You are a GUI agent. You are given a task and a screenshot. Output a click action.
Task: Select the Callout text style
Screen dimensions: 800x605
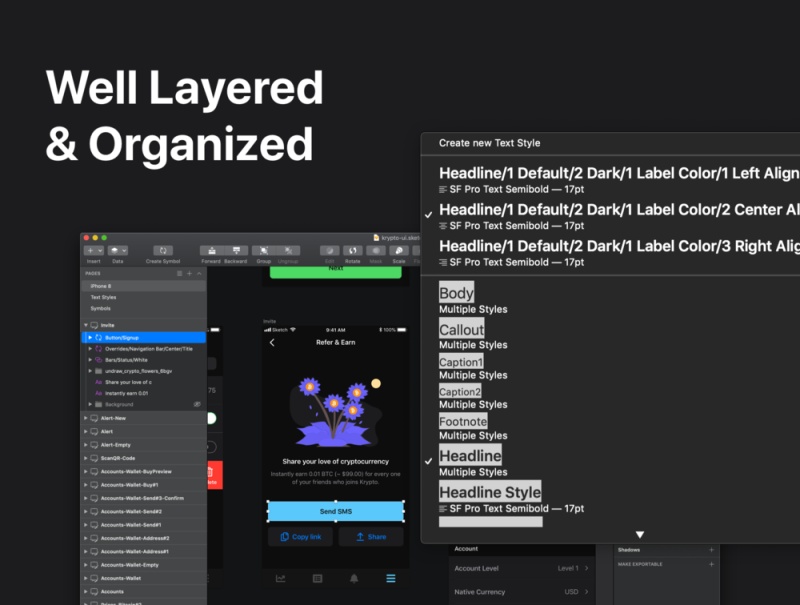(x=461, y=330)
